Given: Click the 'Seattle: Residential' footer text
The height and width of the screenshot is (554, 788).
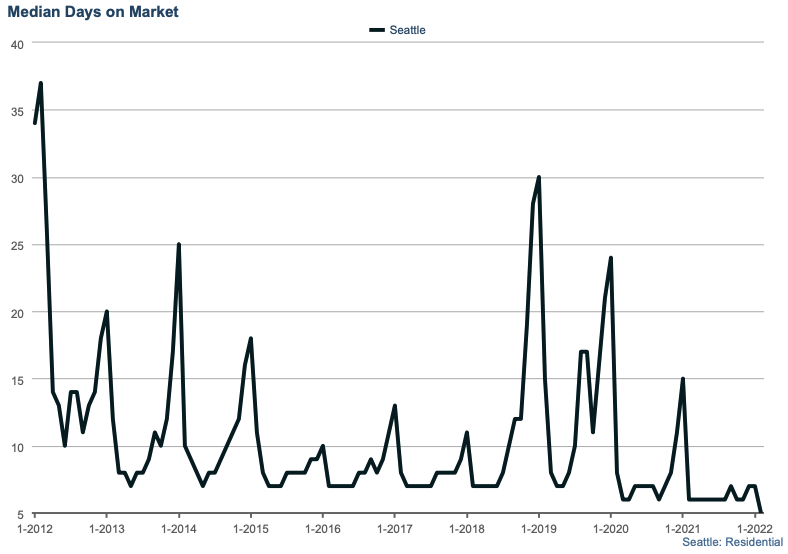Looking at the screenshot, I should (732, 541).
